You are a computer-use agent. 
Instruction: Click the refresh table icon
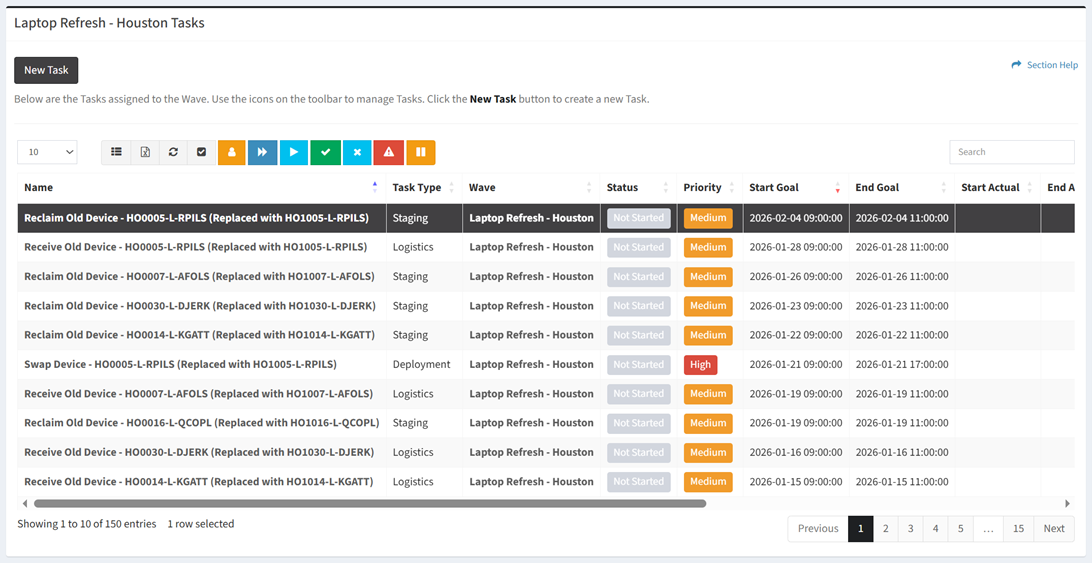173,152
